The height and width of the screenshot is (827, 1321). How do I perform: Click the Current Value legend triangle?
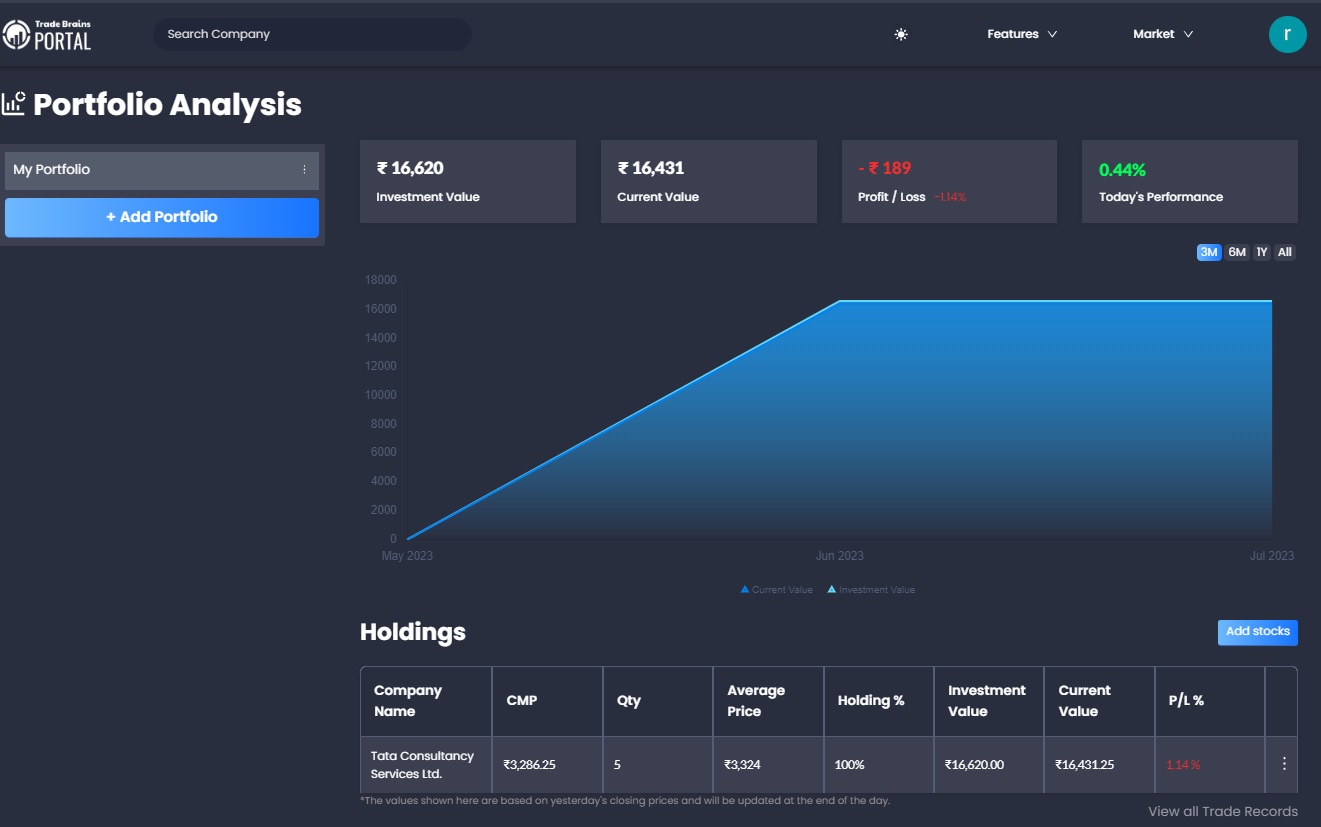pos(744,589)
